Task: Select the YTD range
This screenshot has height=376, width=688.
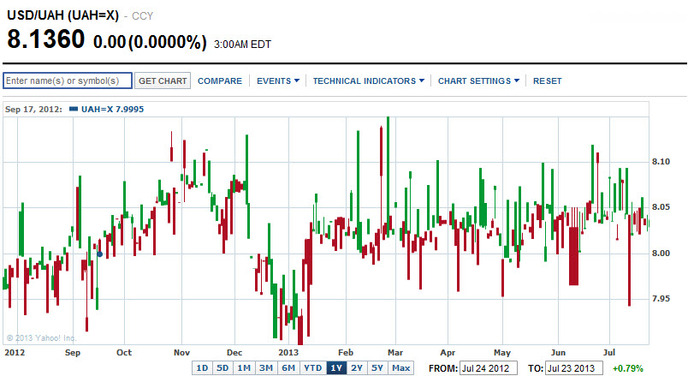Action: (x=313, y=368)
